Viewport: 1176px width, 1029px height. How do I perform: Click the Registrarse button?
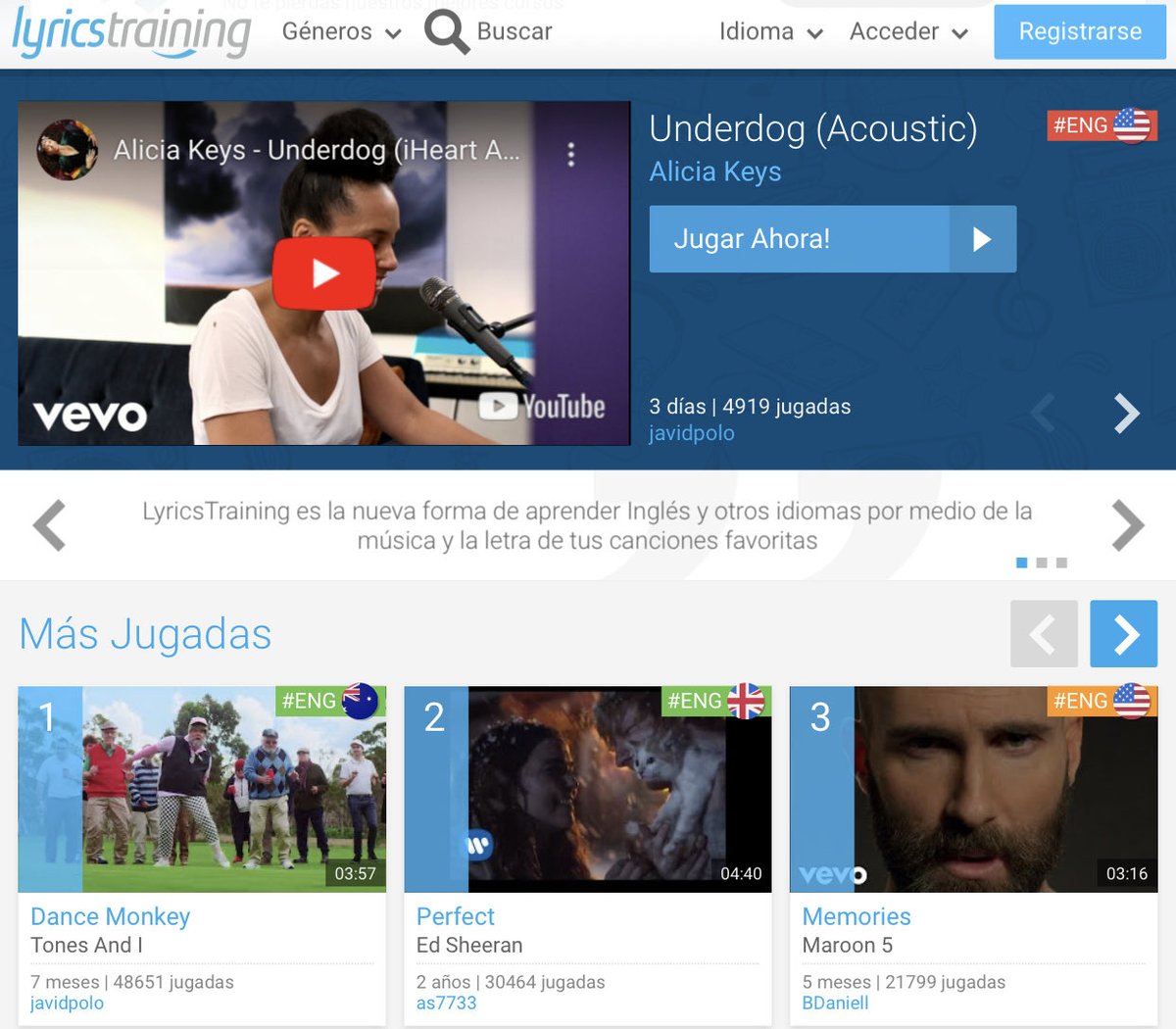pyautogui.click(x=1080, y=31)
